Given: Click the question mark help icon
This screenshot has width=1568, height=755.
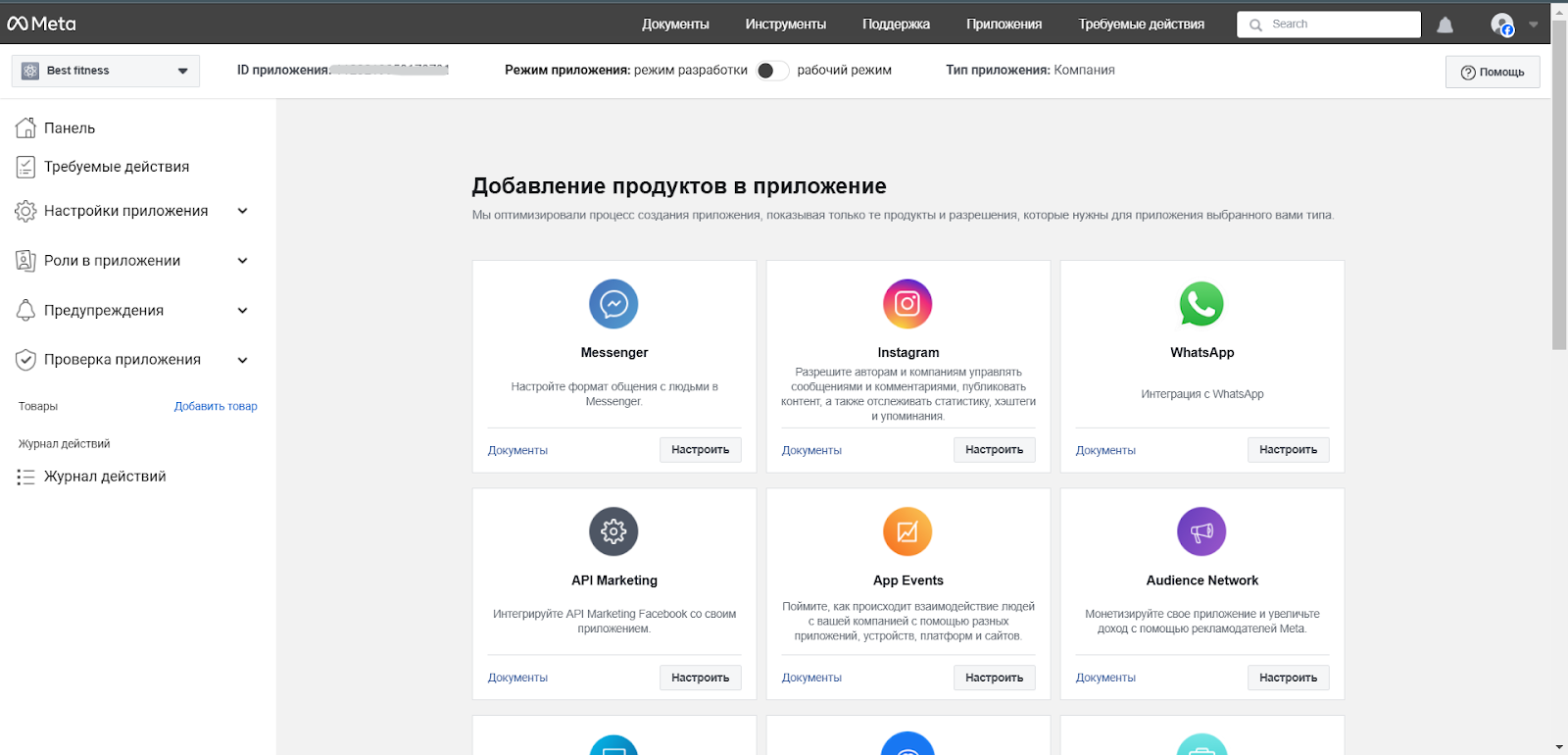Looking at the screenshot, I should 1468,73.
